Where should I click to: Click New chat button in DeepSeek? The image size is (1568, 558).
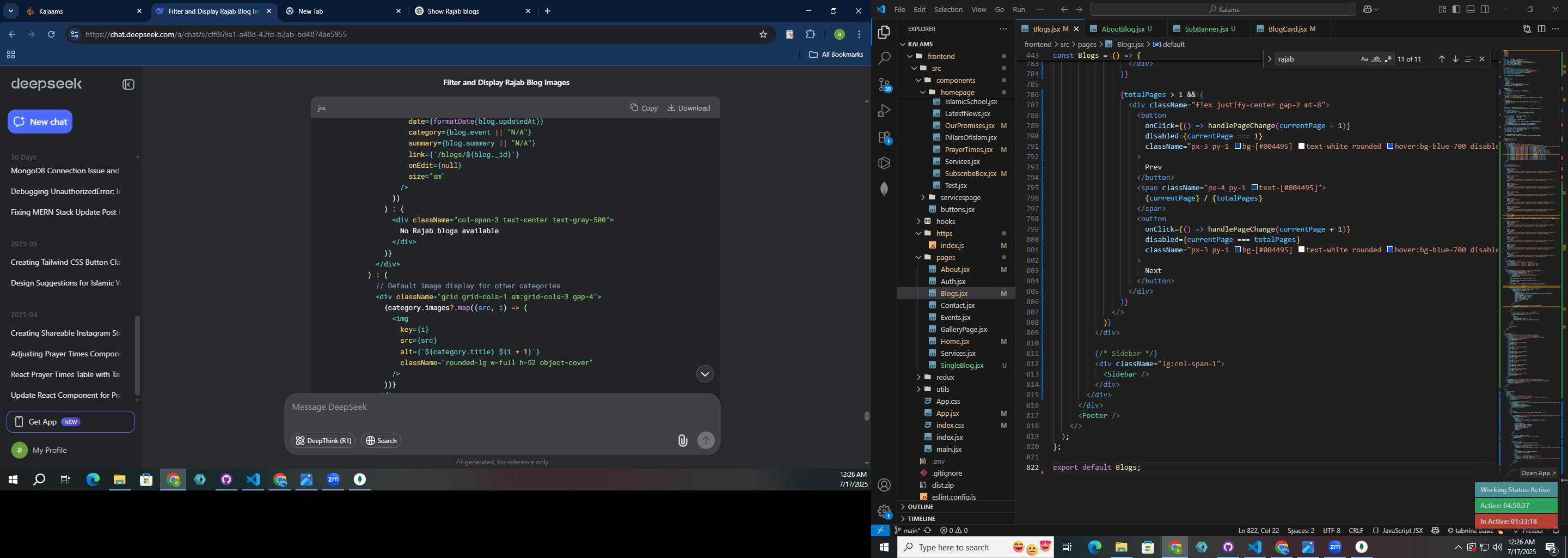(x=40, y=122)
